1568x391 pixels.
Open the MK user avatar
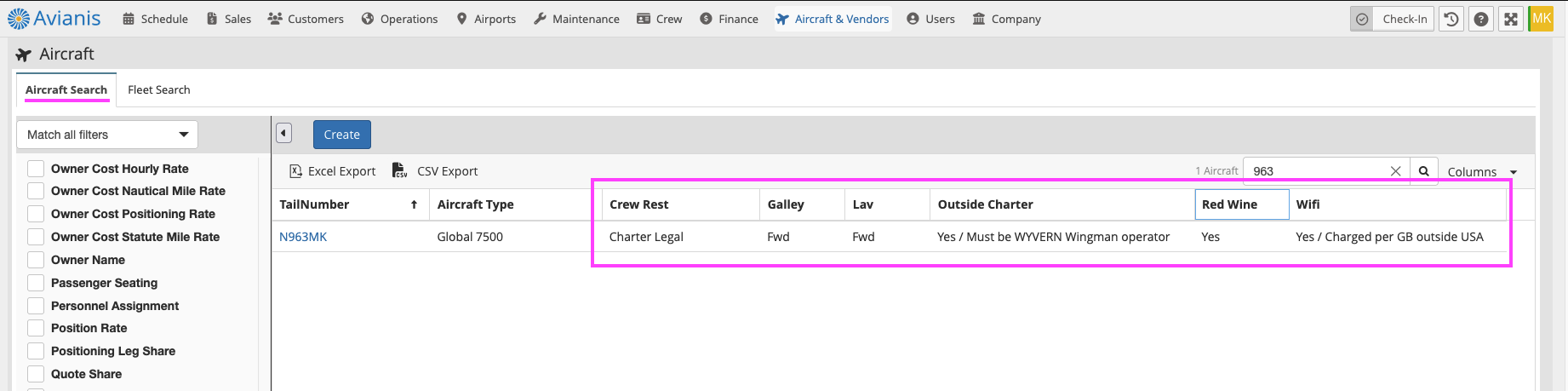tap(1541, 19)
